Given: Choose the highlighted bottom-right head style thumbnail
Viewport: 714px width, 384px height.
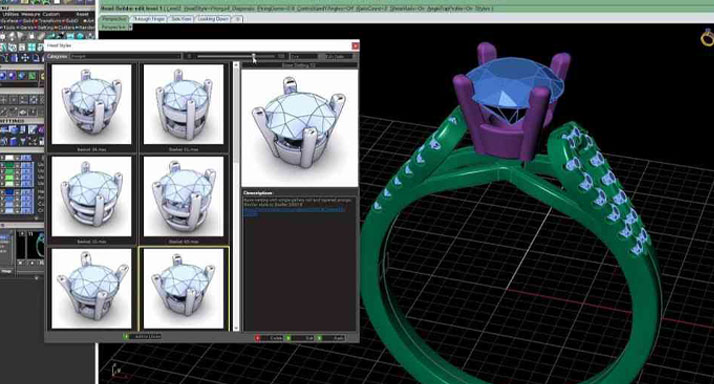Looking at the screenshot, I should [184, 288].
